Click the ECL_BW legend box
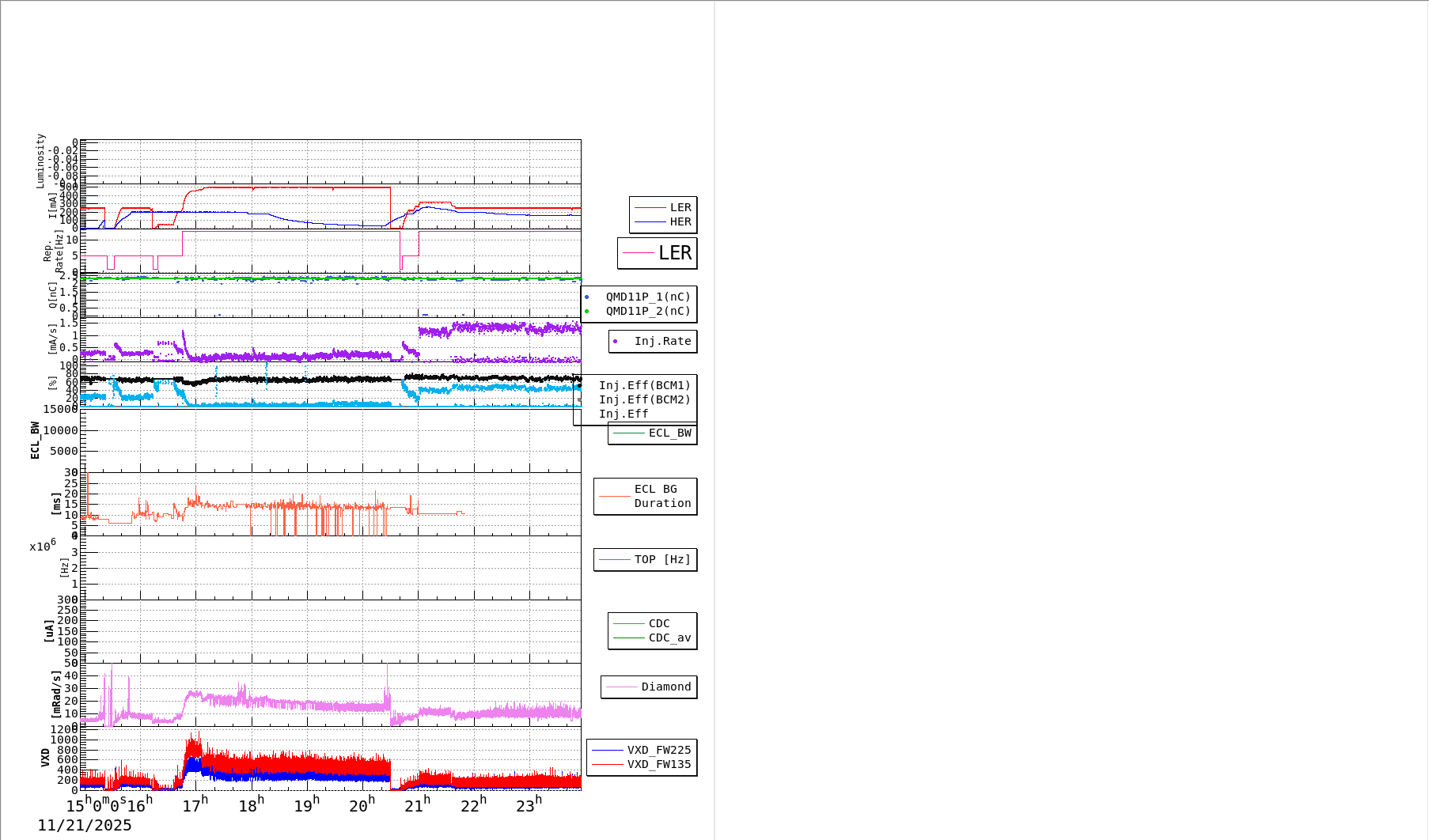 click(x=653, y=433)
